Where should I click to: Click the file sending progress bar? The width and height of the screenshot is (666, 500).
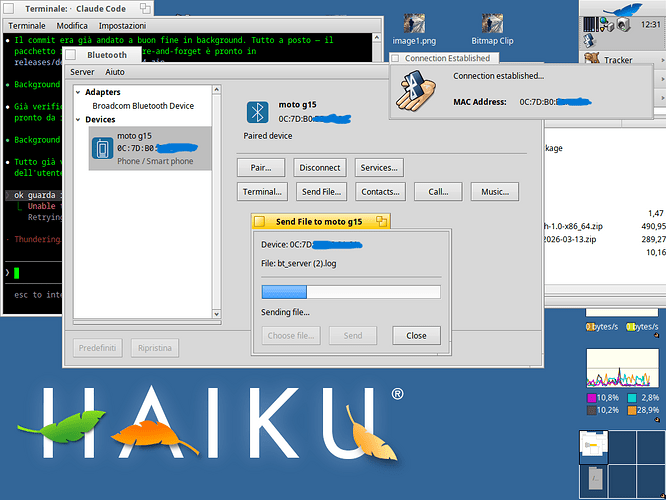[x=350, y=292]
